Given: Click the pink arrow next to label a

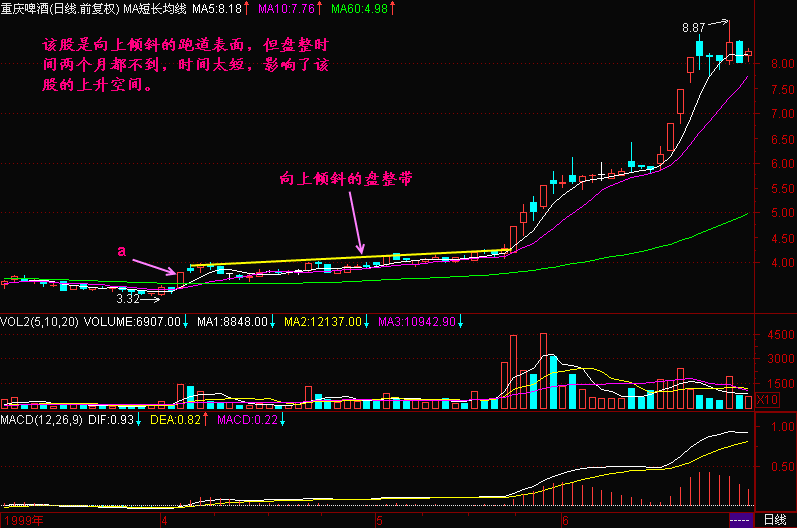Looking at the screenshot, I should [x=157, y=265].
